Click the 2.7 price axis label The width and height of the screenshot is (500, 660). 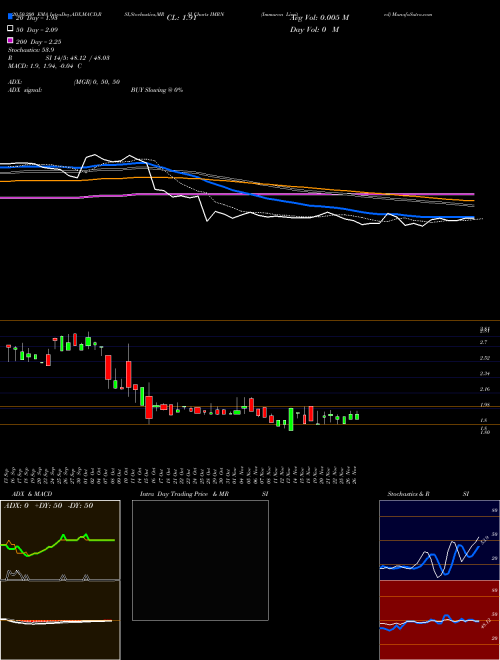click(483, 342)
